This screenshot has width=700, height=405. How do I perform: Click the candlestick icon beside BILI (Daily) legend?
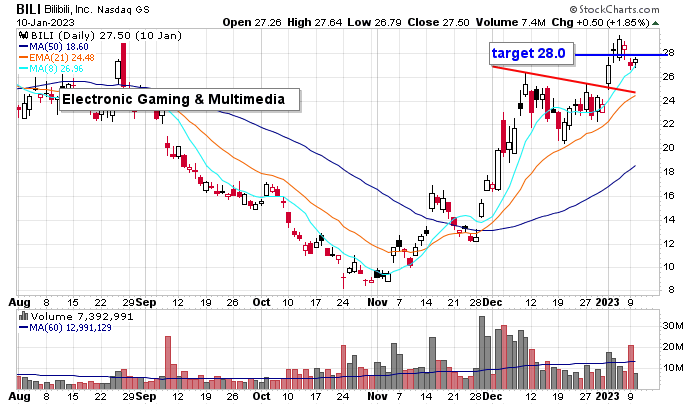click(23, 36)
